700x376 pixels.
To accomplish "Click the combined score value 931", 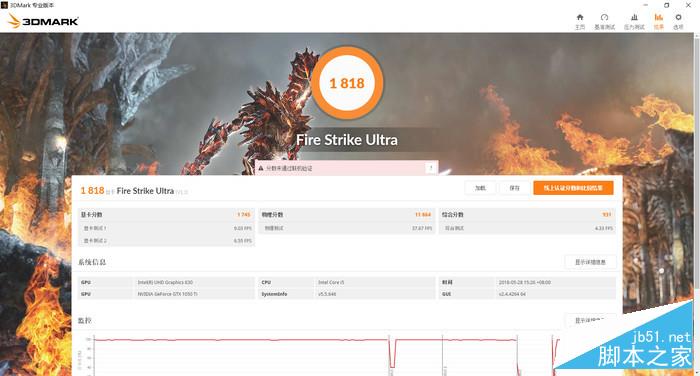I will pos(606,215).
